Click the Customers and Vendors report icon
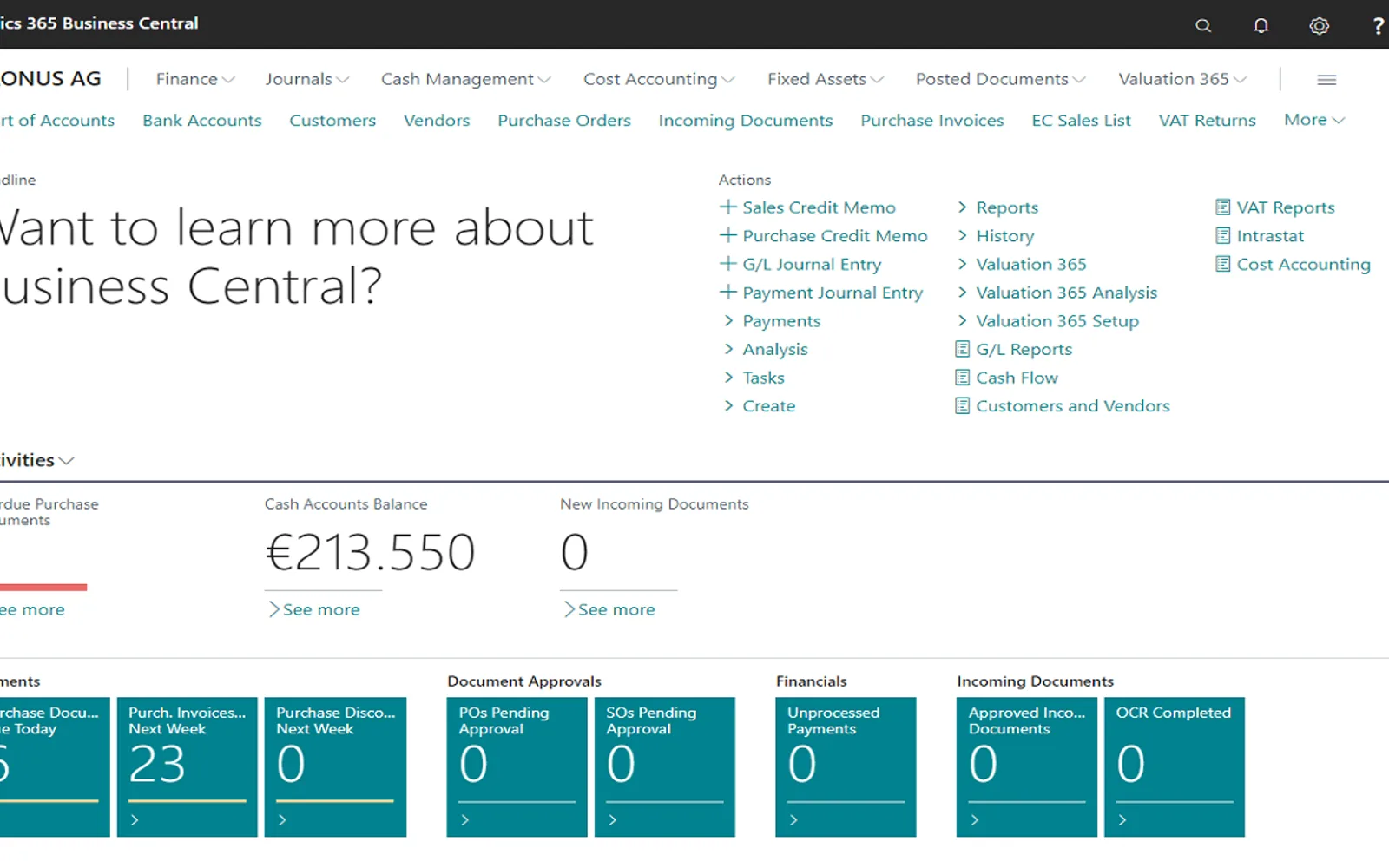This screenshot has height=868, width=1389. tap(962, 406)
